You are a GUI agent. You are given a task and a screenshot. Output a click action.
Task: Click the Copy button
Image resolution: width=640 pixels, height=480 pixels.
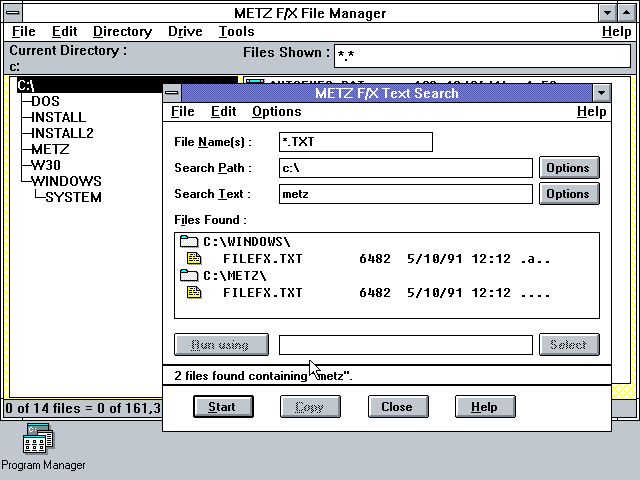pyautogui.click(x=310, y=407)
